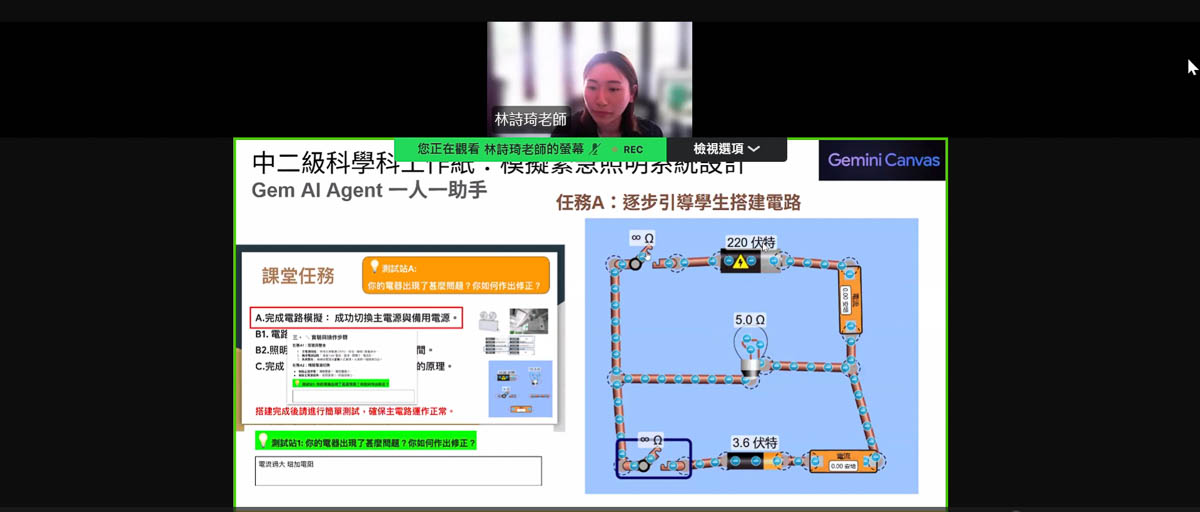Click the 3.6 伏特 voltage label
The width and height of the screenshot is (1200, 512).
(753, 442)
